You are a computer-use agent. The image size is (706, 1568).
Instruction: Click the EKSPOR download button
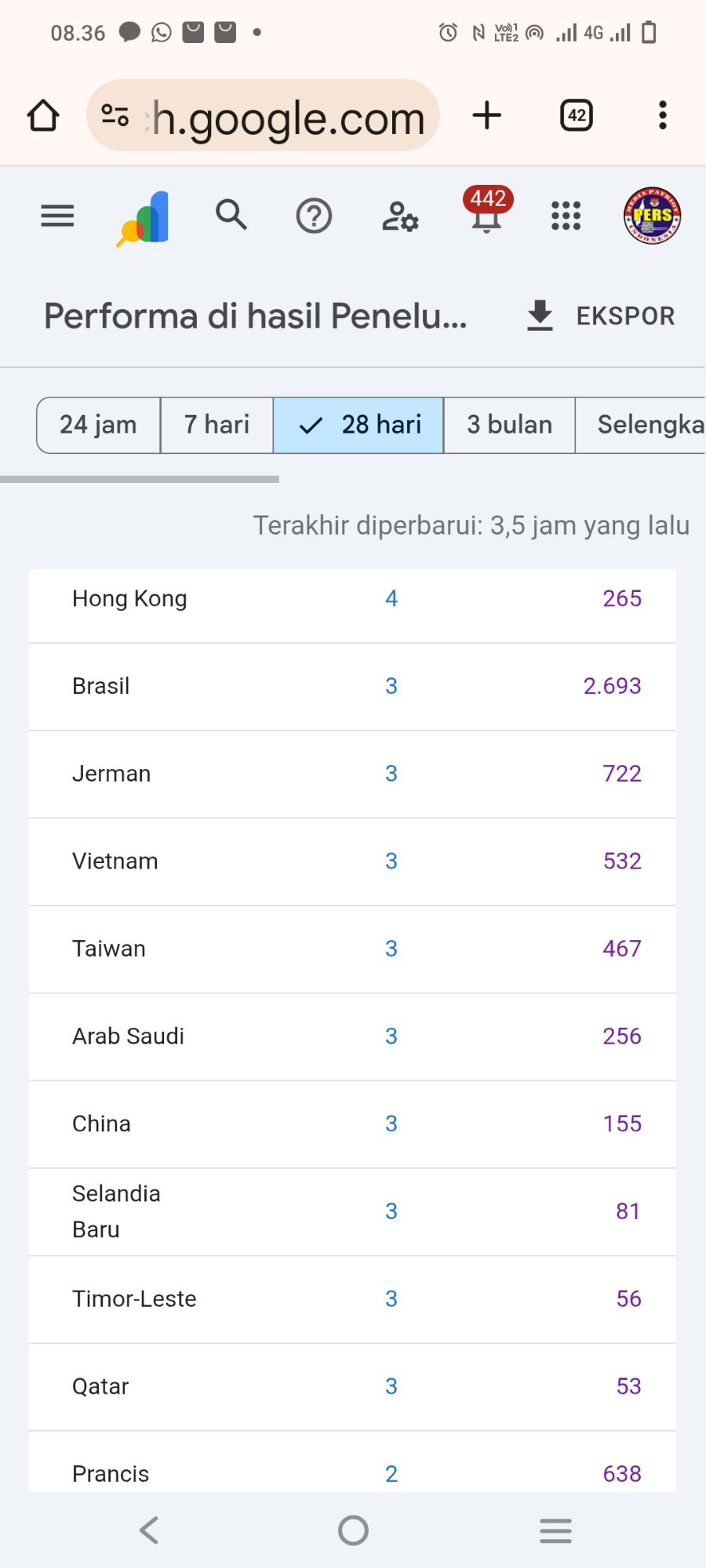(x=601, y=316)
